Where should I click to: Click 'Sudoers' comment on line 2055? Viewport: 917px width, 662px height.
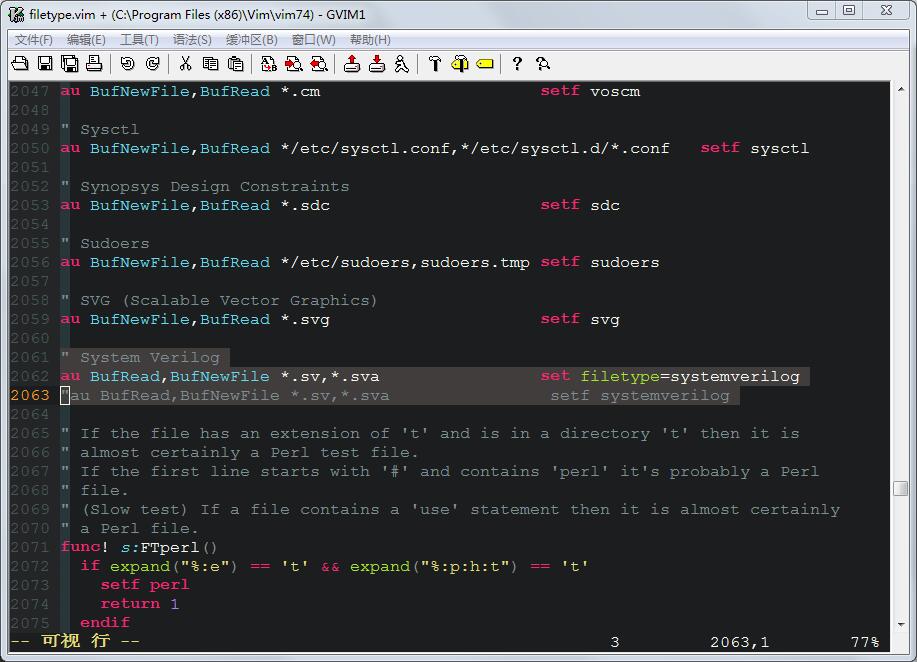tap(115, 243)
